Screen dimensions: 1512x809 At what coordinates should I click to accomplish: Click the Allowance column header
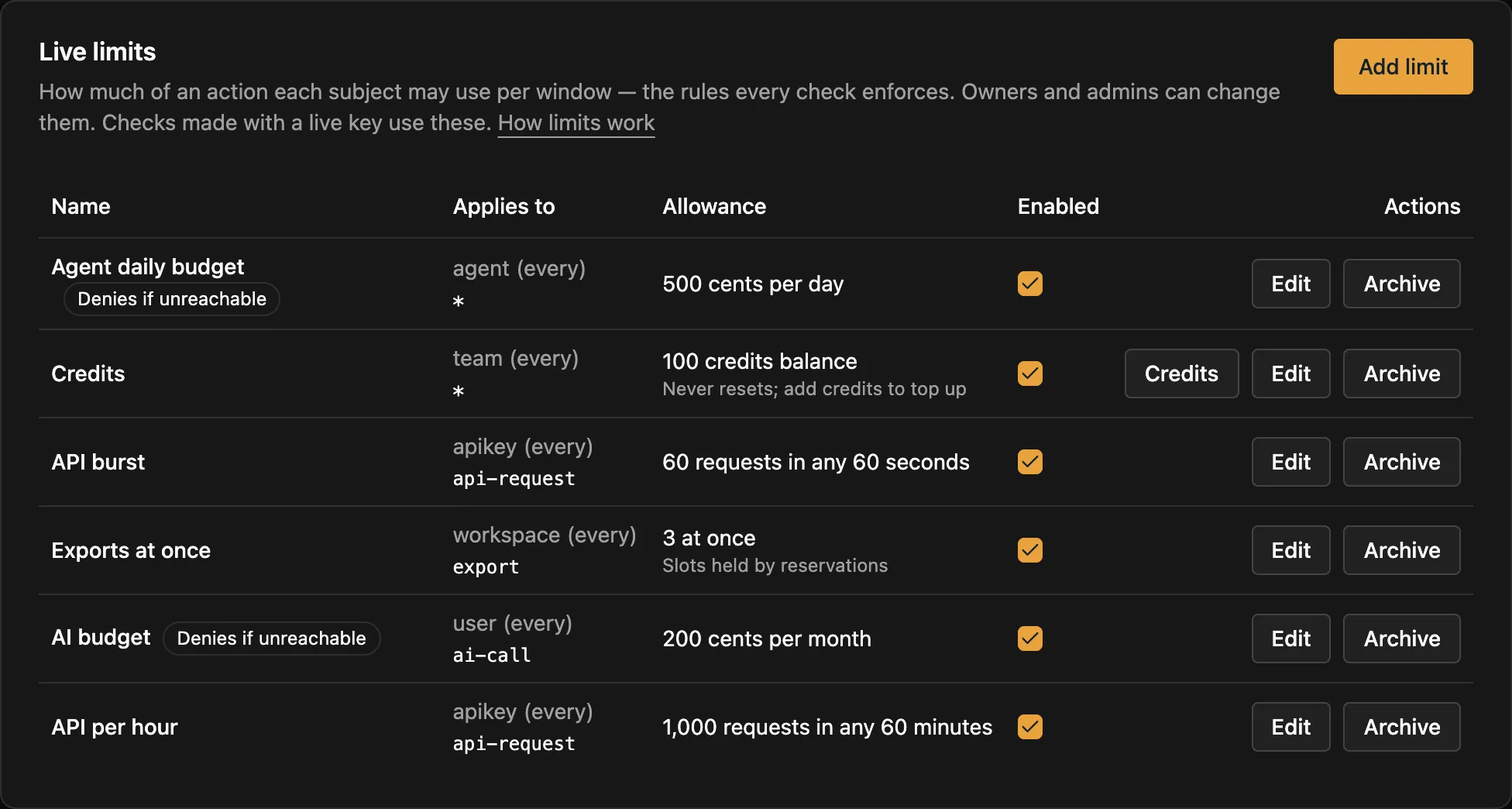714,206
